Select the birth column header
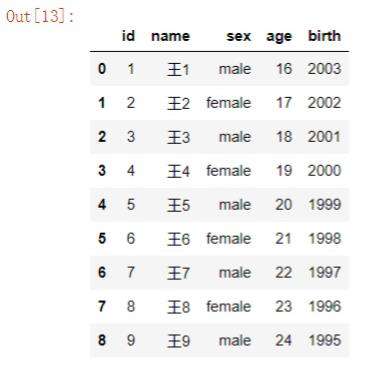 click(324, 36)
